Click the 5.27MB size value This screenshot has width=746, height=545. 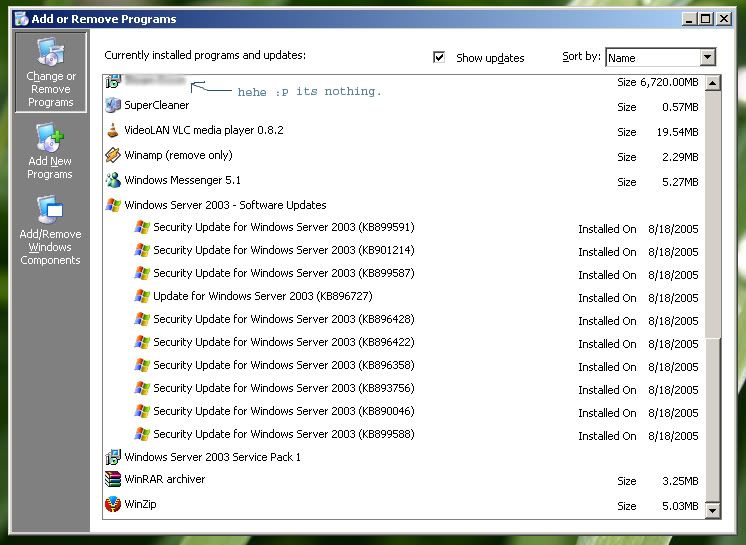(680, 182)
